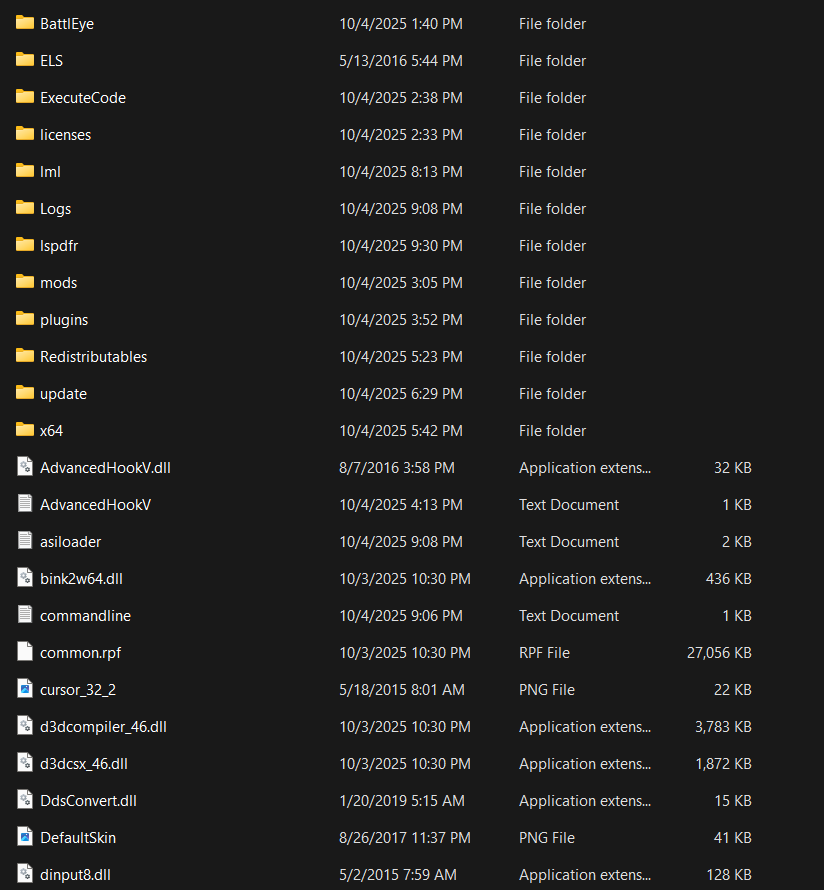Select the "dinput8.dll" file name

click(x=75, y=875)
